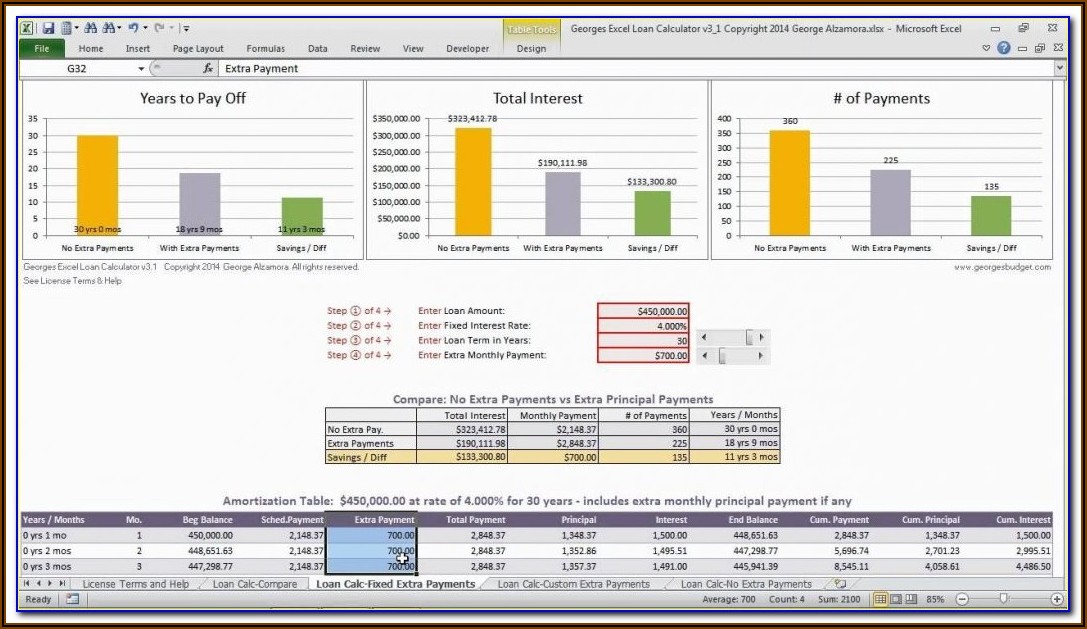Open Microsoft Excel Help question mark
This screenshot has height=629, width=1087.
(x=1004, y=48)
